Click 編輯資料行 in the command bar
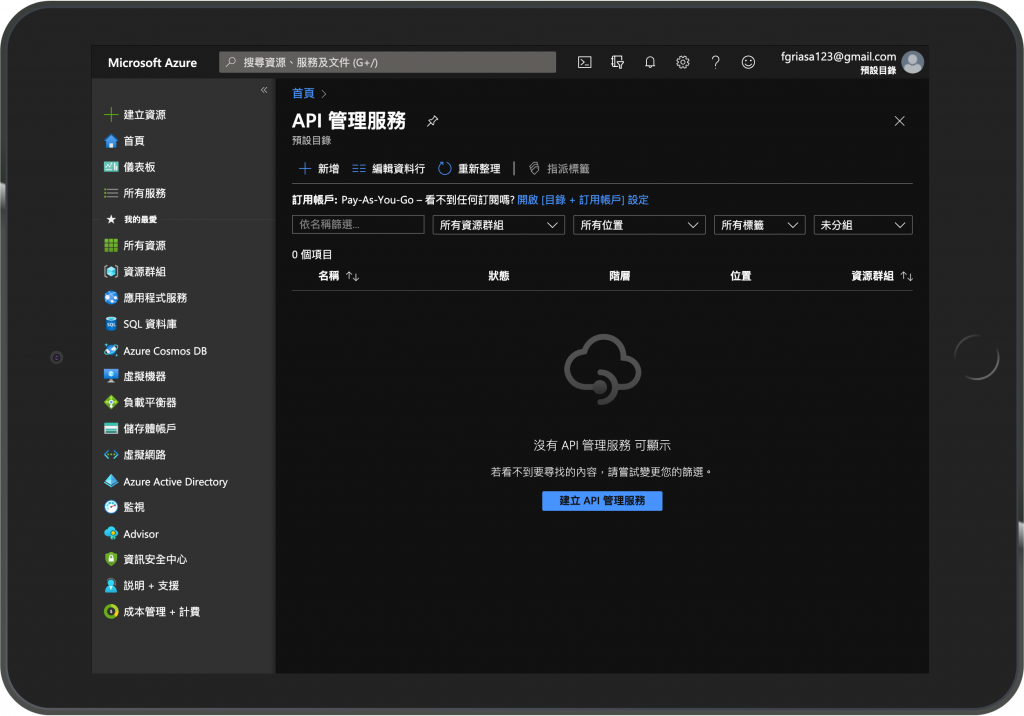The height and width of the screenshot is (716, 1024). point(388,169)
